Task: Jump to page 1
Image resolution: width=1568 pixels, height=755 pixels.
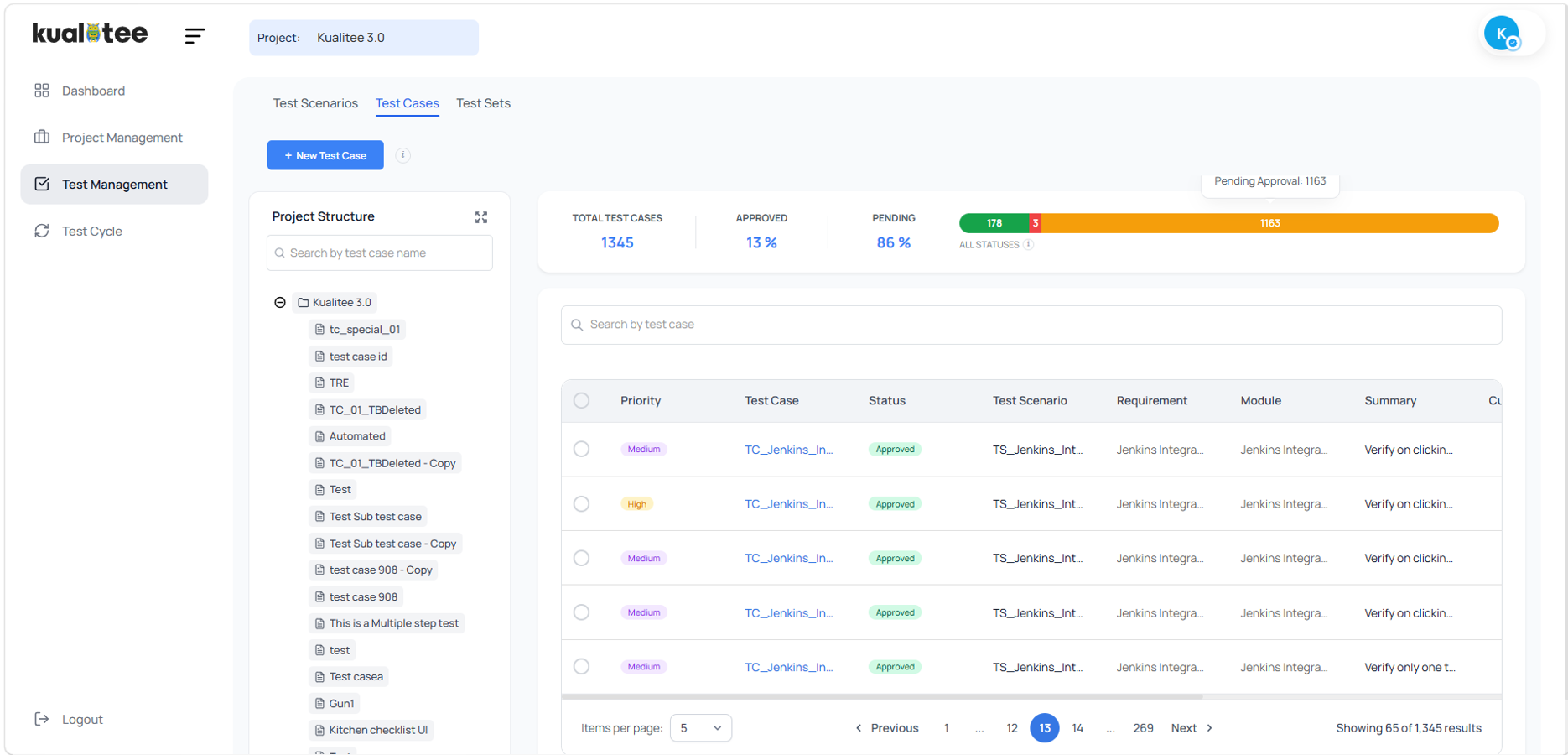Action: point(947,728)
